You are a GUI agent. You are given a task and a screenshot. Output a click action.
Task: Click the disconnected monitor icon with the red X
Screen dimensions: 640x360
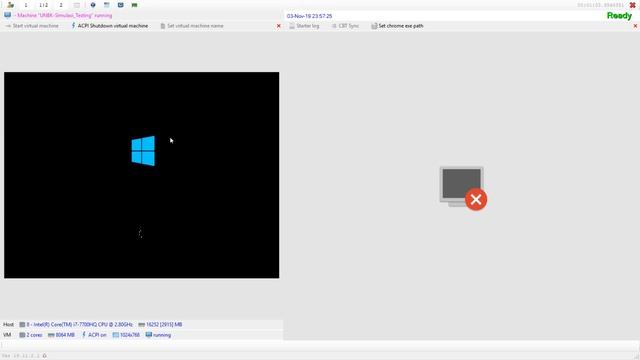[x=463, y=188]
